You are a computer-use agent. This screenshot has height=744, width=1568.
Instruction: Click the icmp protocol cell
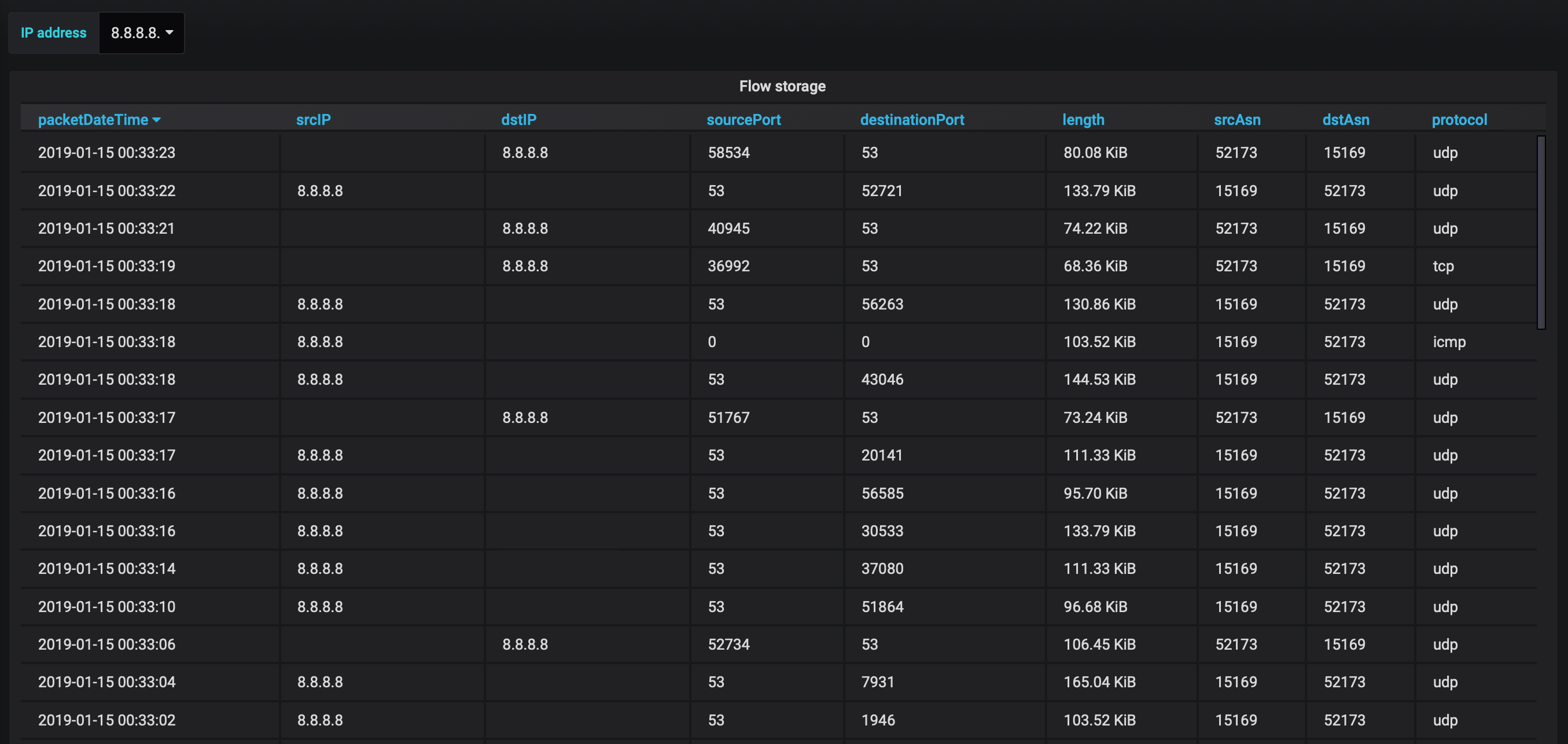[x=1448, y=341]
